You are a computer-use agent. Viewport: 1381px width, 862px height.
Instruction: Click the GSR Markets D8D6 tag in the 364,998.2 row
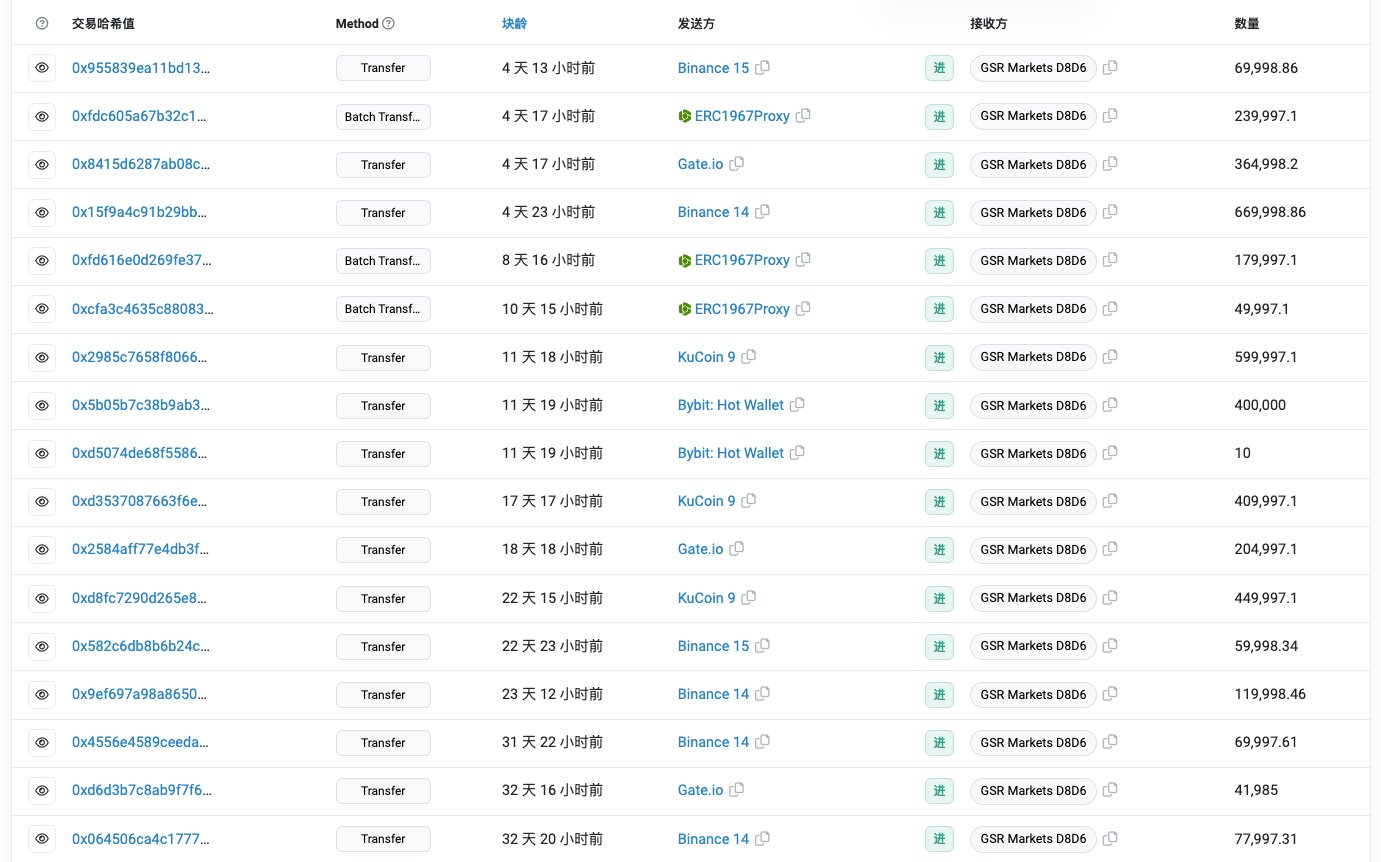1033,164
